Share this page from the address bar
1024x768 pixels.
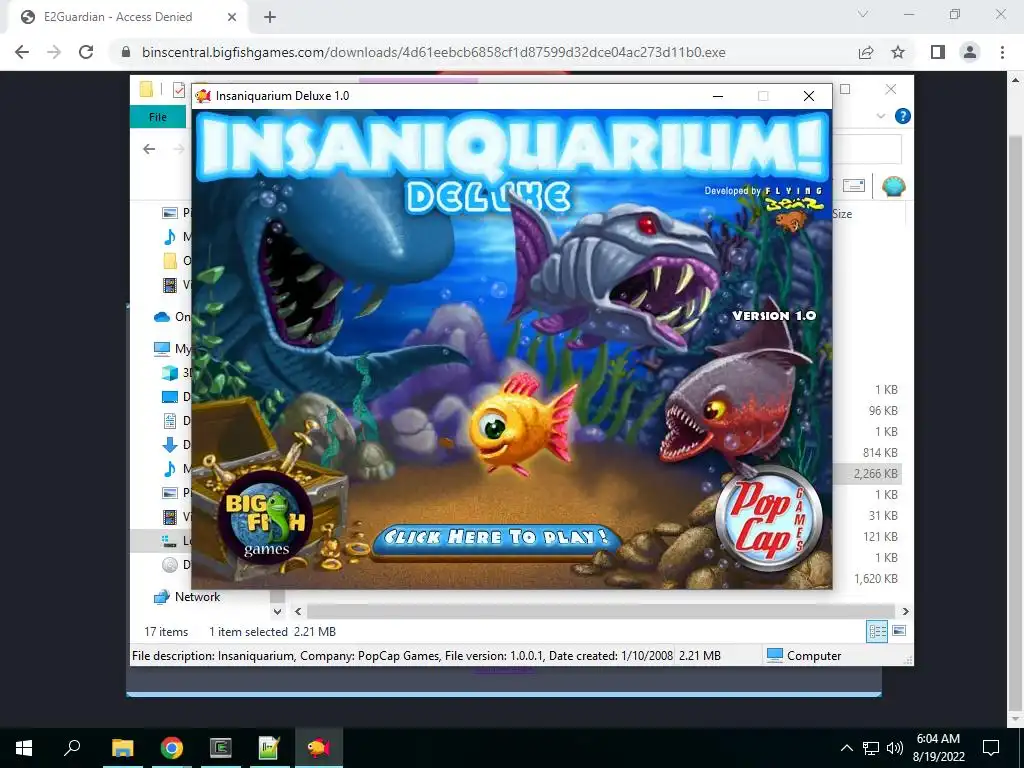(866, 52)
